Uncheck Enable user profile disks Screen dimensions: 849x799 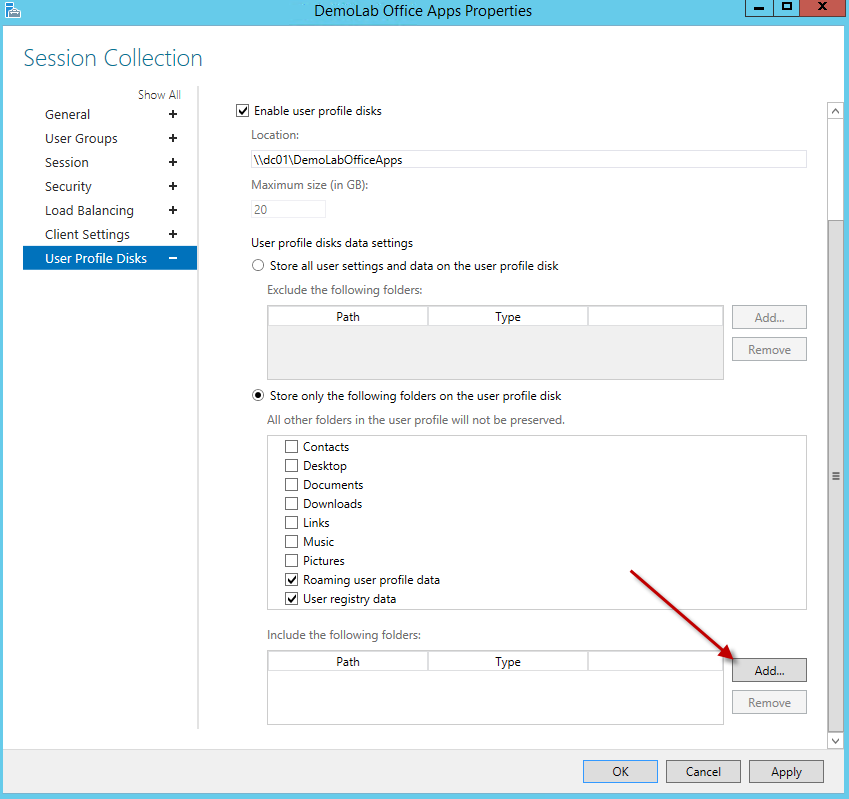tap(241, 111)
